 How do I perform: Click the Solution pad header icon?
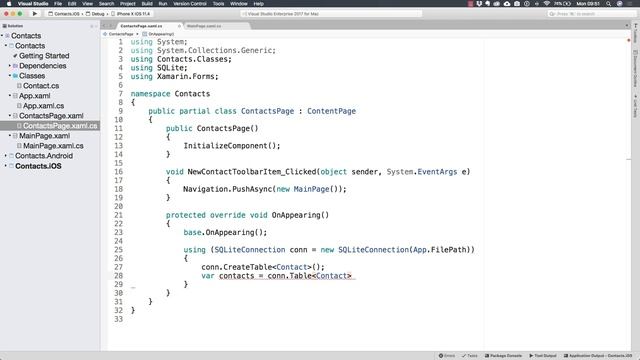pos(4,26)
